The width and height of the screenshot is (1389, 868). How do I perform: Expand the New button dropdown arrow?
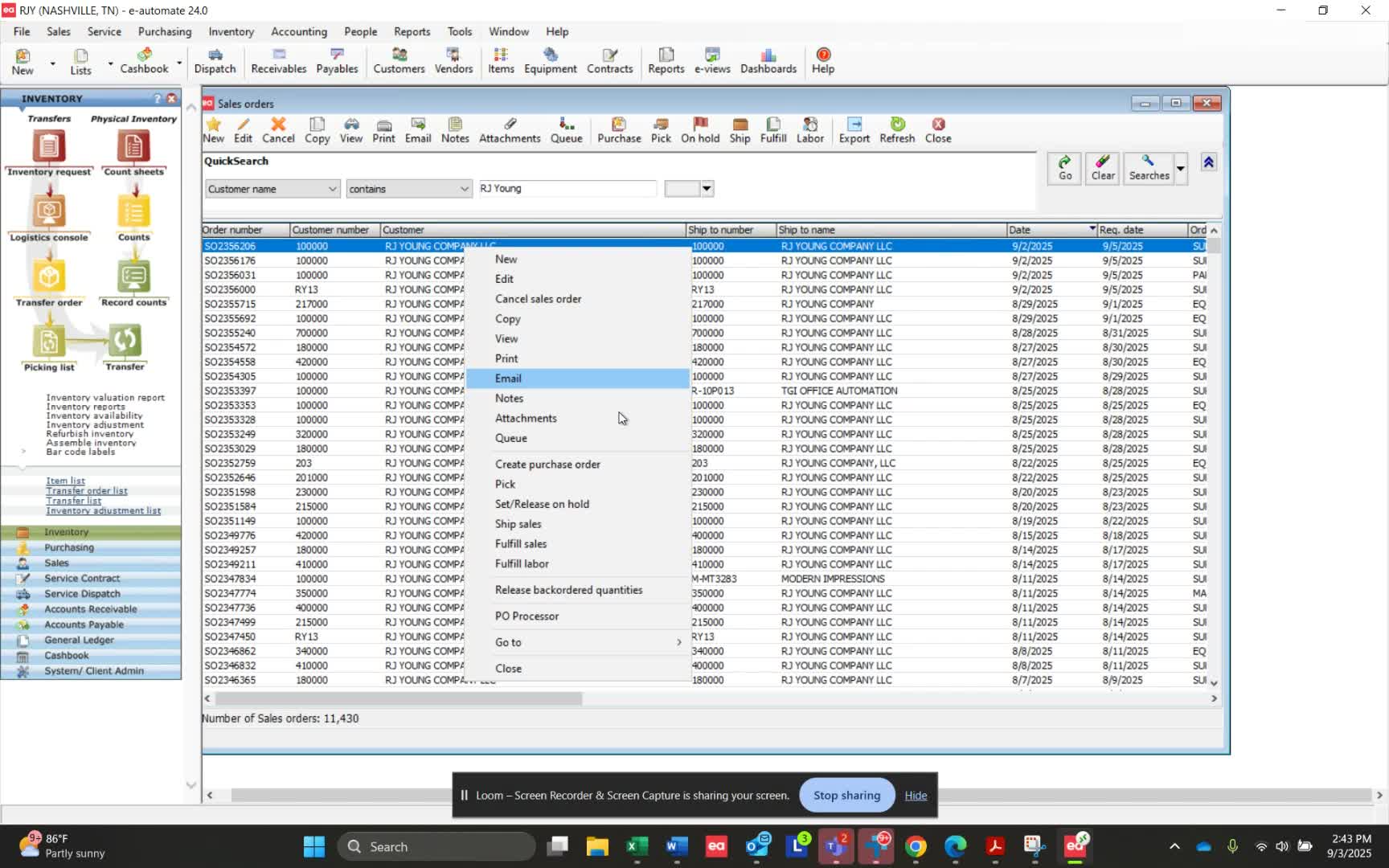pos(52,63)
